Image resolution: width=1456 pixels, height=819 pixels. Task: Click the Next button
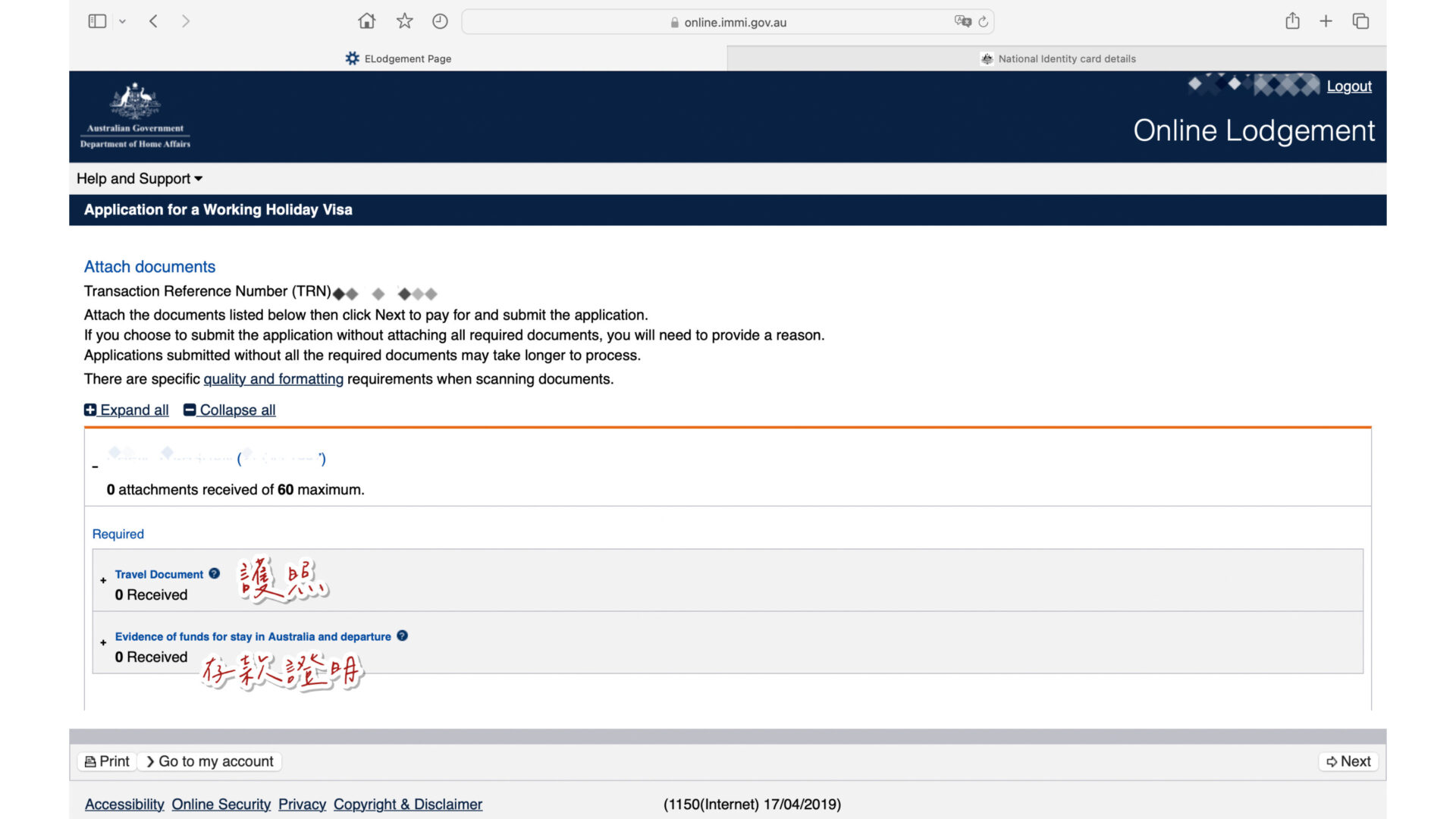[x=1348, y=761]
